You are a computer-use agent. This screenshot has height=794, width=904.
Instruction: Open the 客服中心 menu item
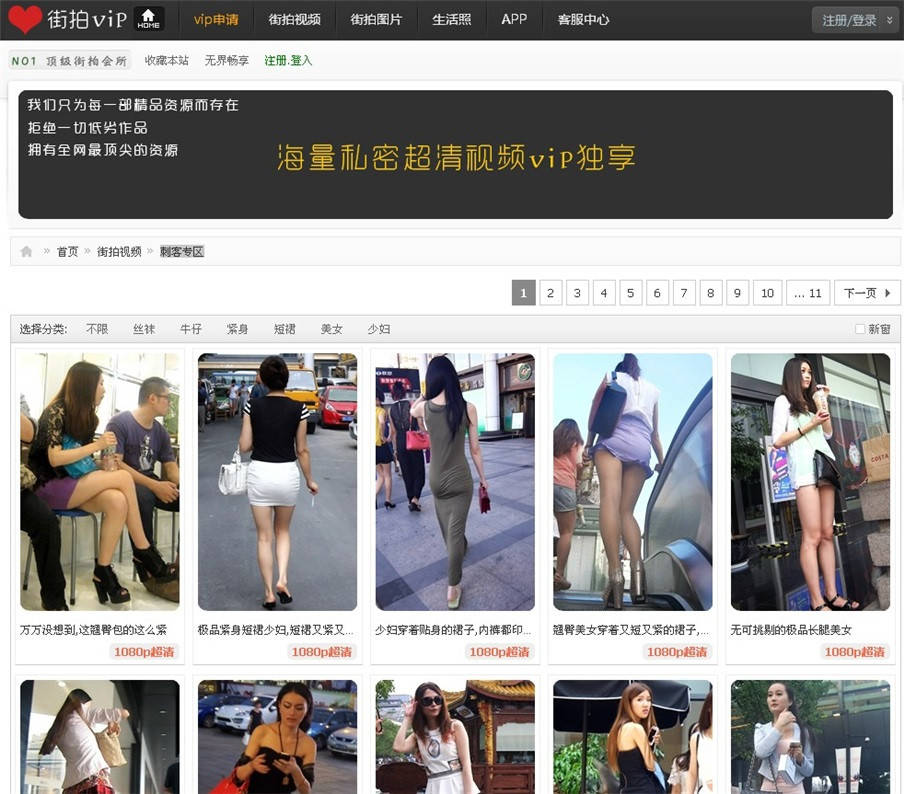pyautogui.click(x=583, y=19)
